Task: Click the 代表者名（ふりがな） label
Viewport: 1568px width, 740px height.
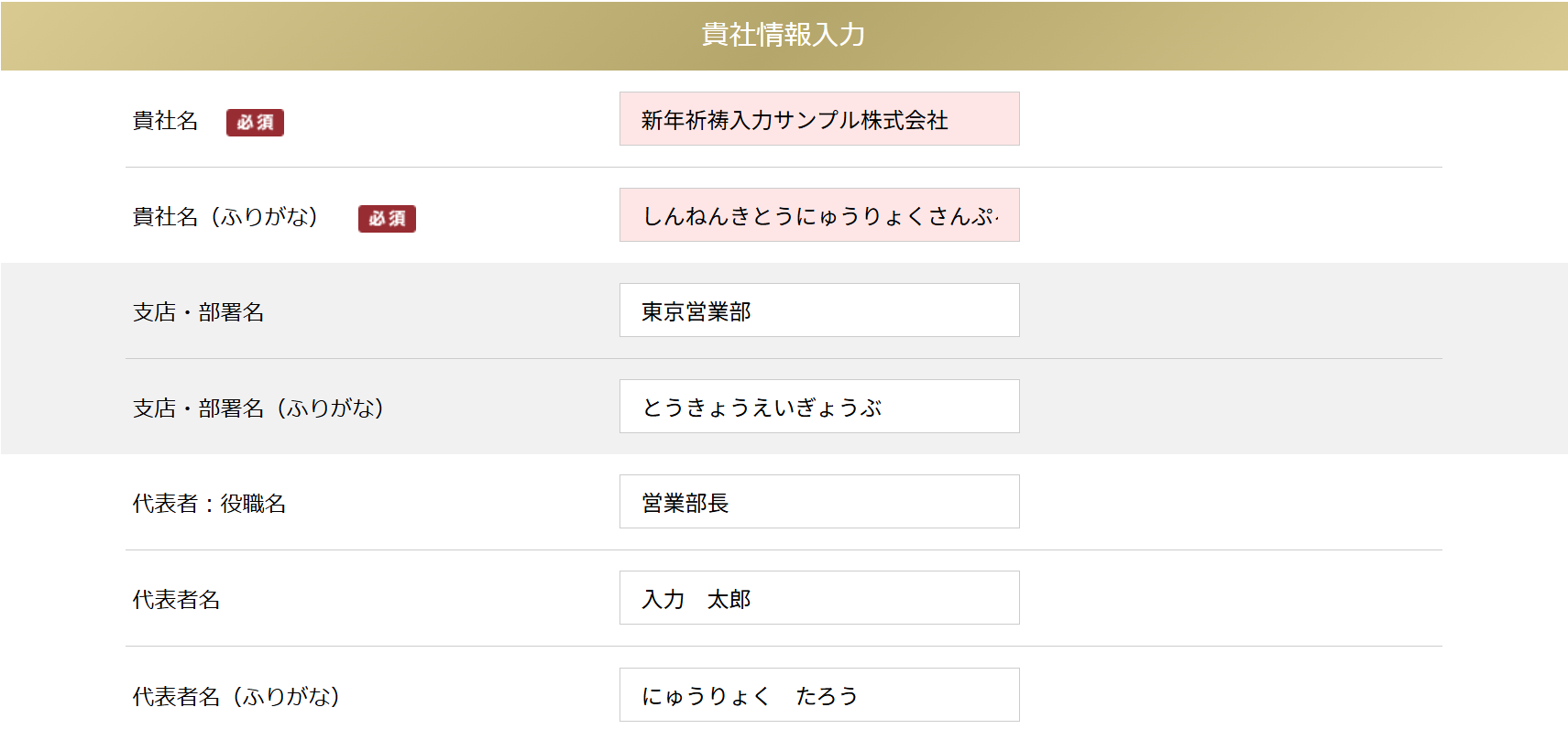Action: [x=236, y=697]
